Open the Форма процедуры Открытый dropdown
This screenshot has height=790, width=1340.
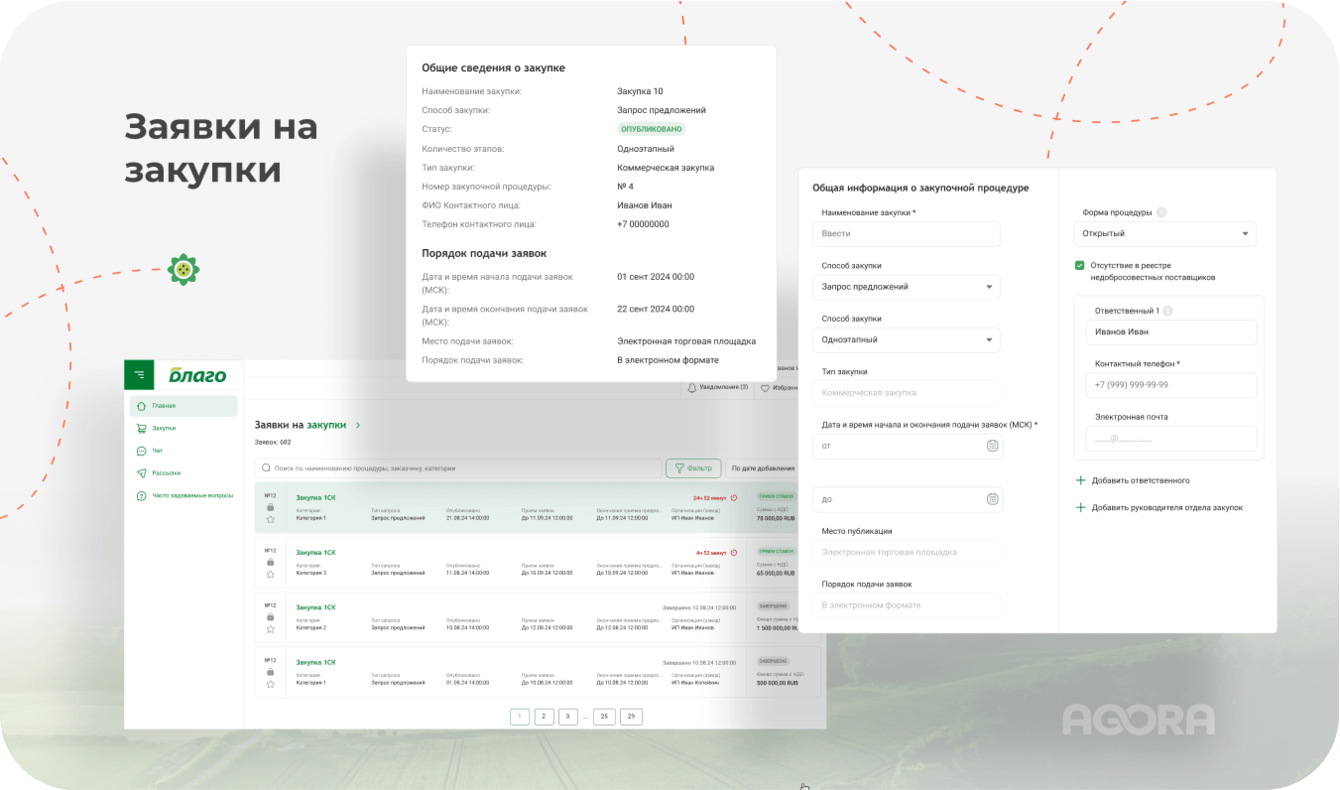[1165, 234]
